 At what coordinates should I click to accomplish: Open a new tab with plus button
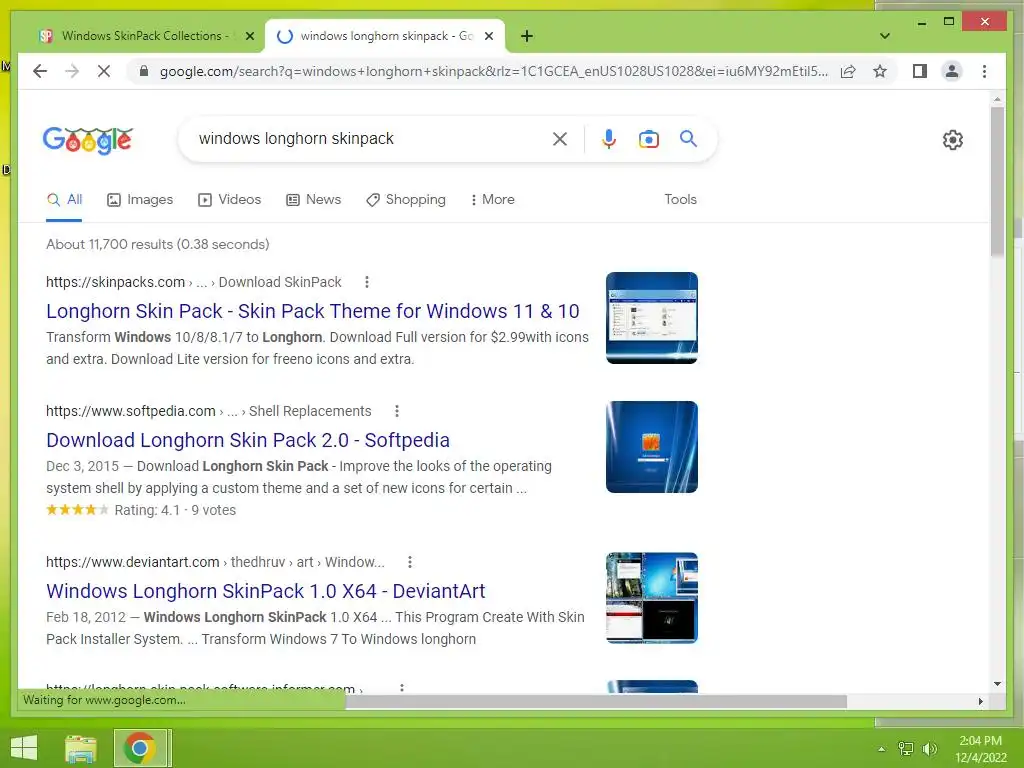(527, 36)
